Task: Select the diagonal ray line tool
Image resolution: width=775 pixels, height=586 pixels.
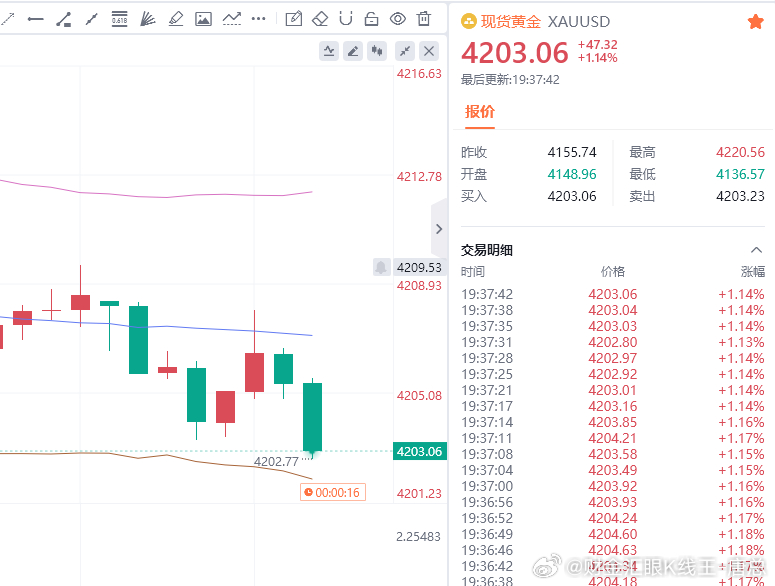Action: point(91,19)
